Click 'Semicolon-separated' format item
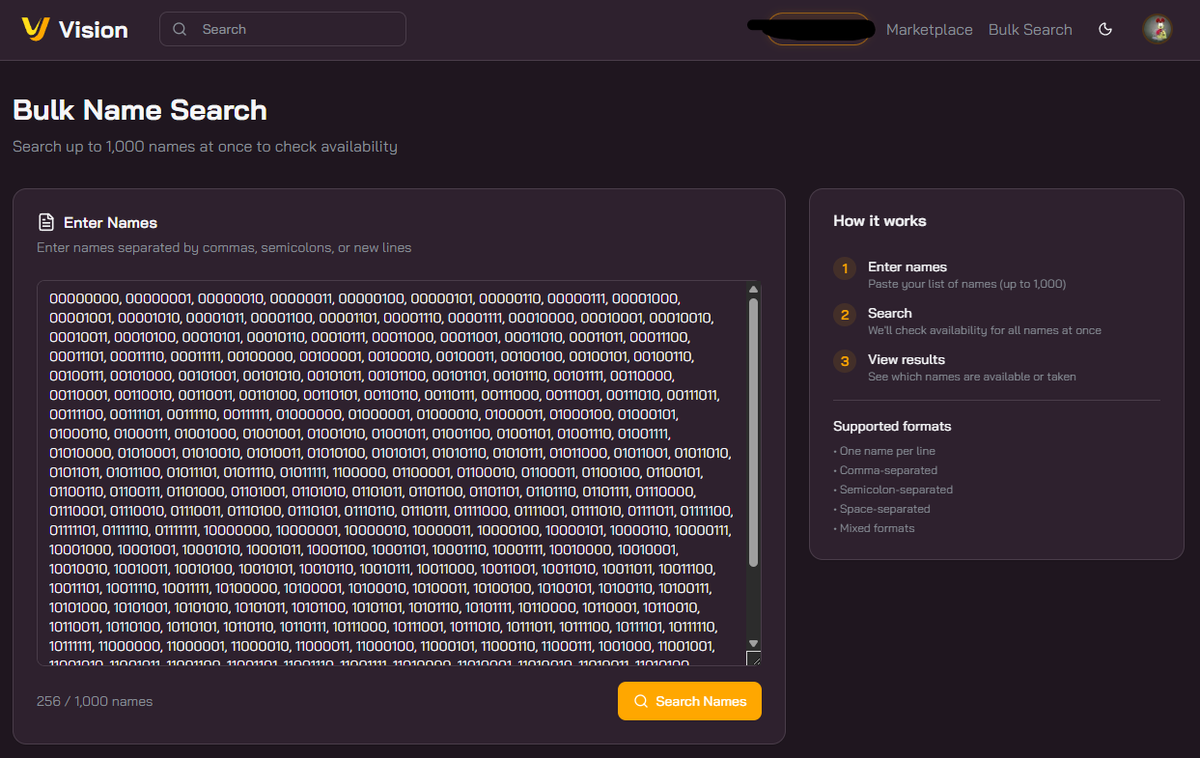 point(893,490)
